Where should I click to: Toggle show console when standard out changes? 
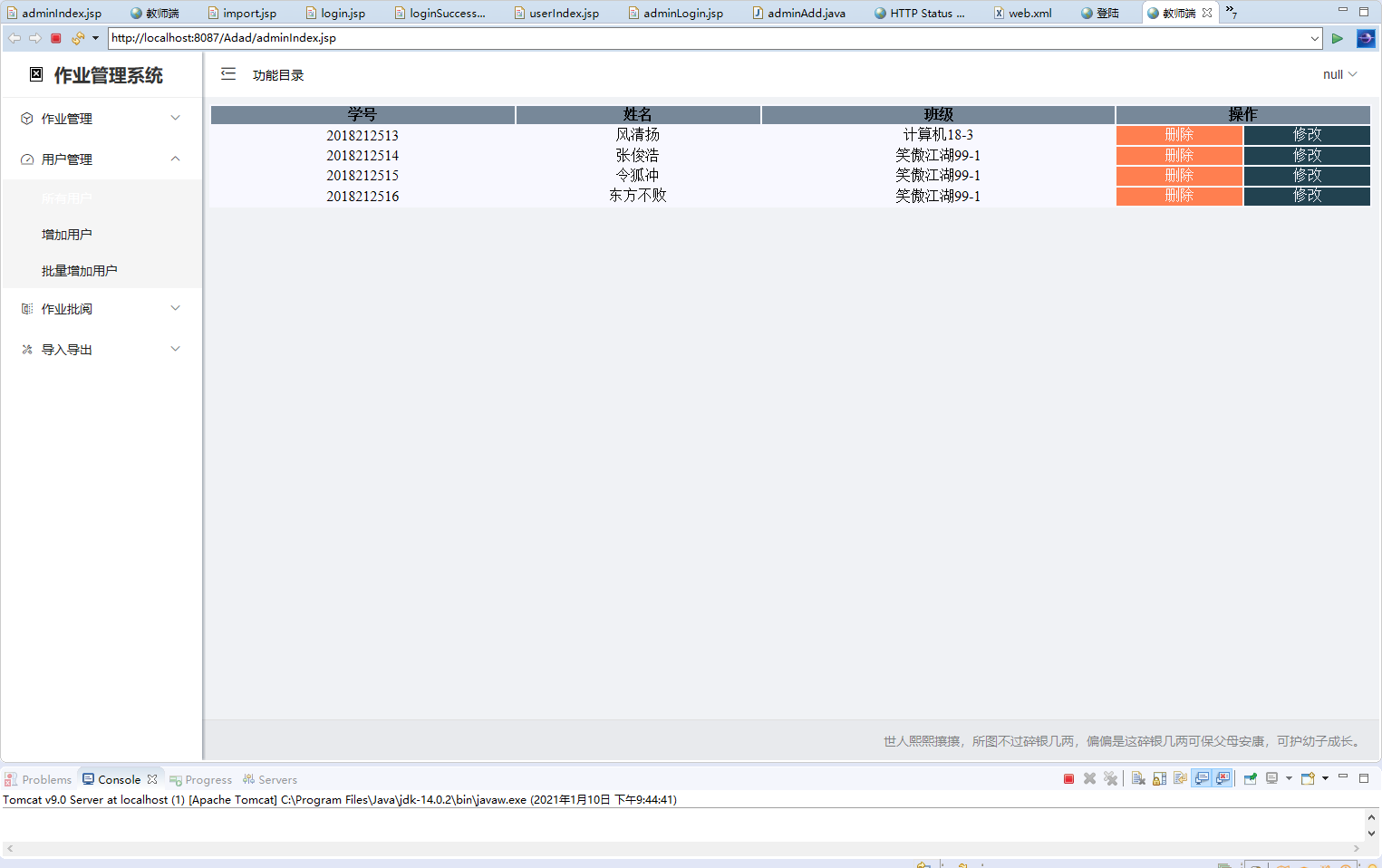(1202, 778)
